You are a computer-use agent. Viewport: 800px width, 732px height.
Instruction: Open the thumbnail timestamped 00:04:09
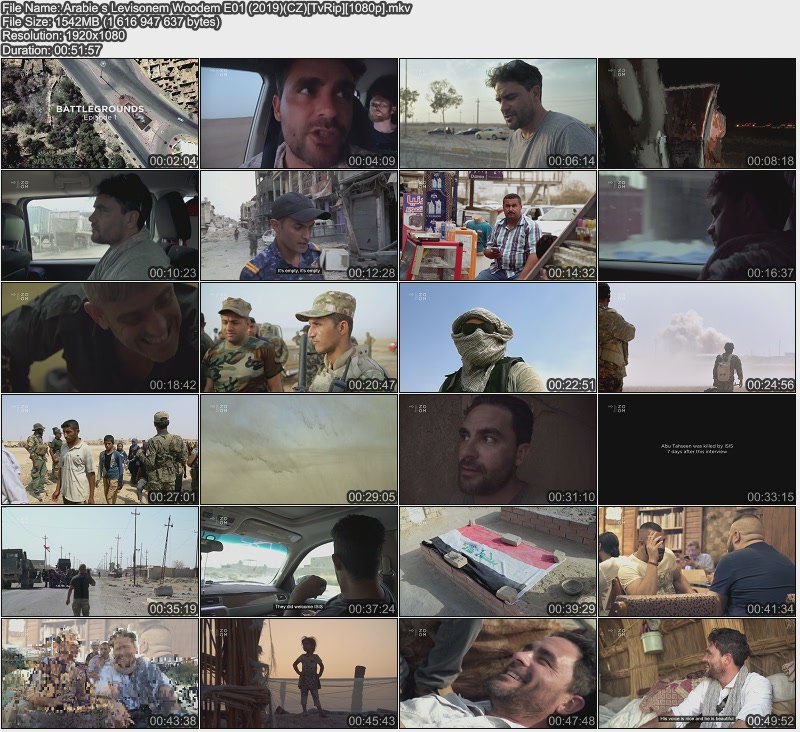click(x=299, y=113)
